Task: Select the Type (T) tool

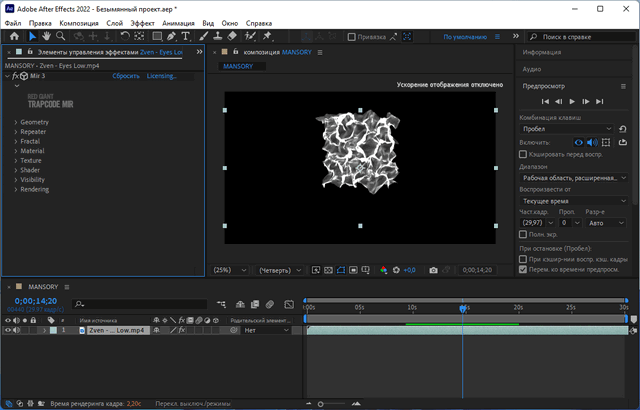Action: pos(186,36)
